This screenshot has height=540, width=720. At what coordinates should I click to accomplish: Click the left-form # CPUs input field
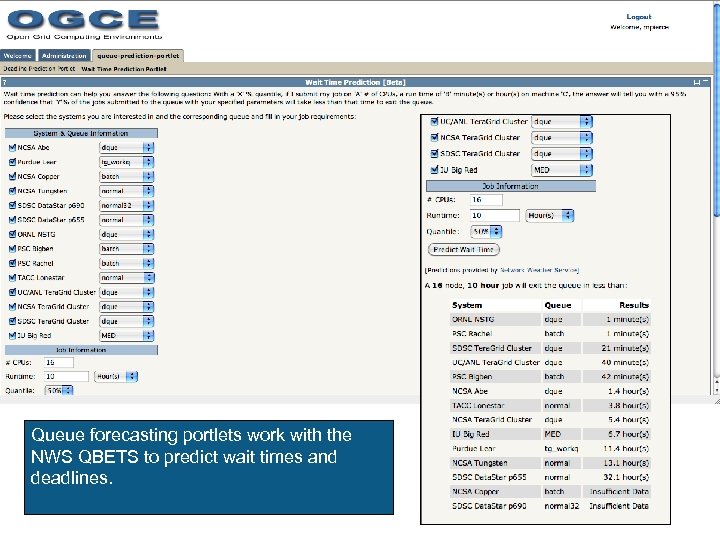[59, 362]
